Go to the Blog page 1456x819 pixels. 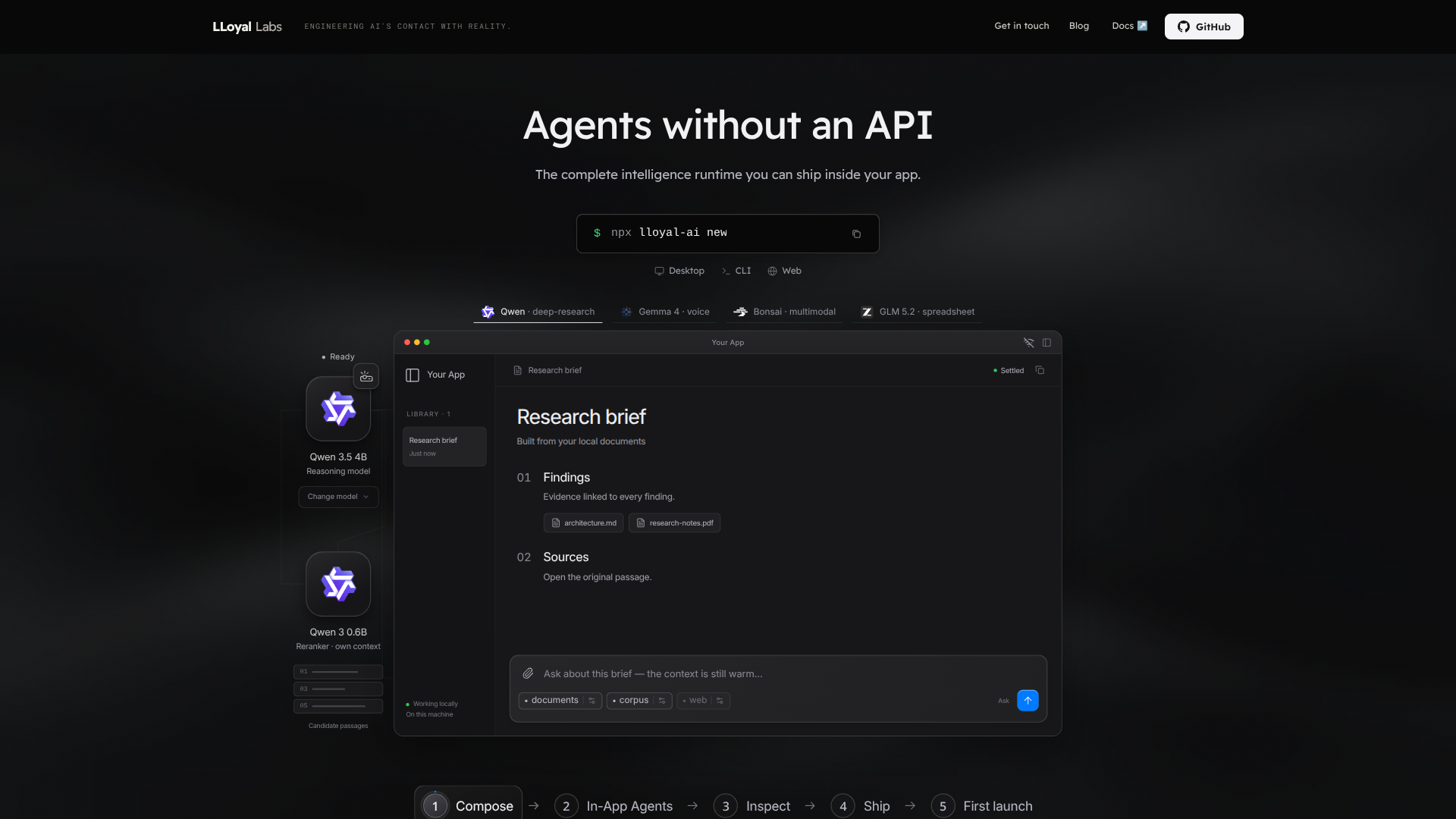(1078, 26)
